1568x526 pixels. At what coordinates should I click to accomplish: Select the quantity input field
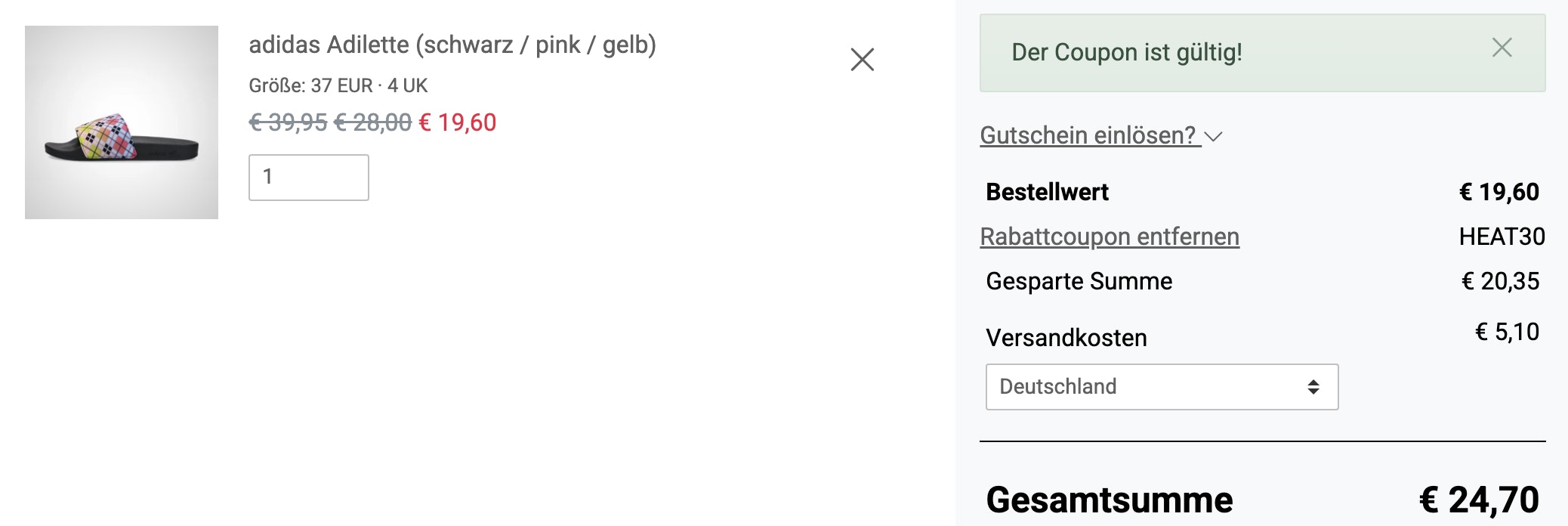tap(308, 178)
